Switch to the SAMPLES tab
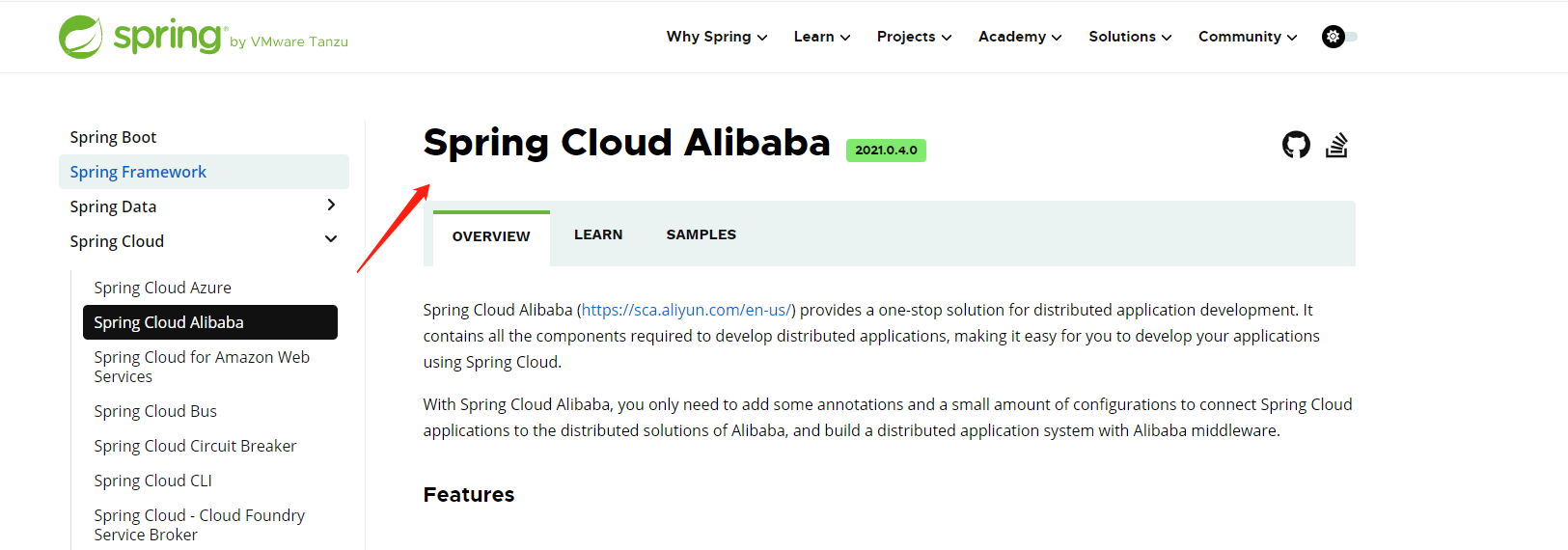 point(701,234)
